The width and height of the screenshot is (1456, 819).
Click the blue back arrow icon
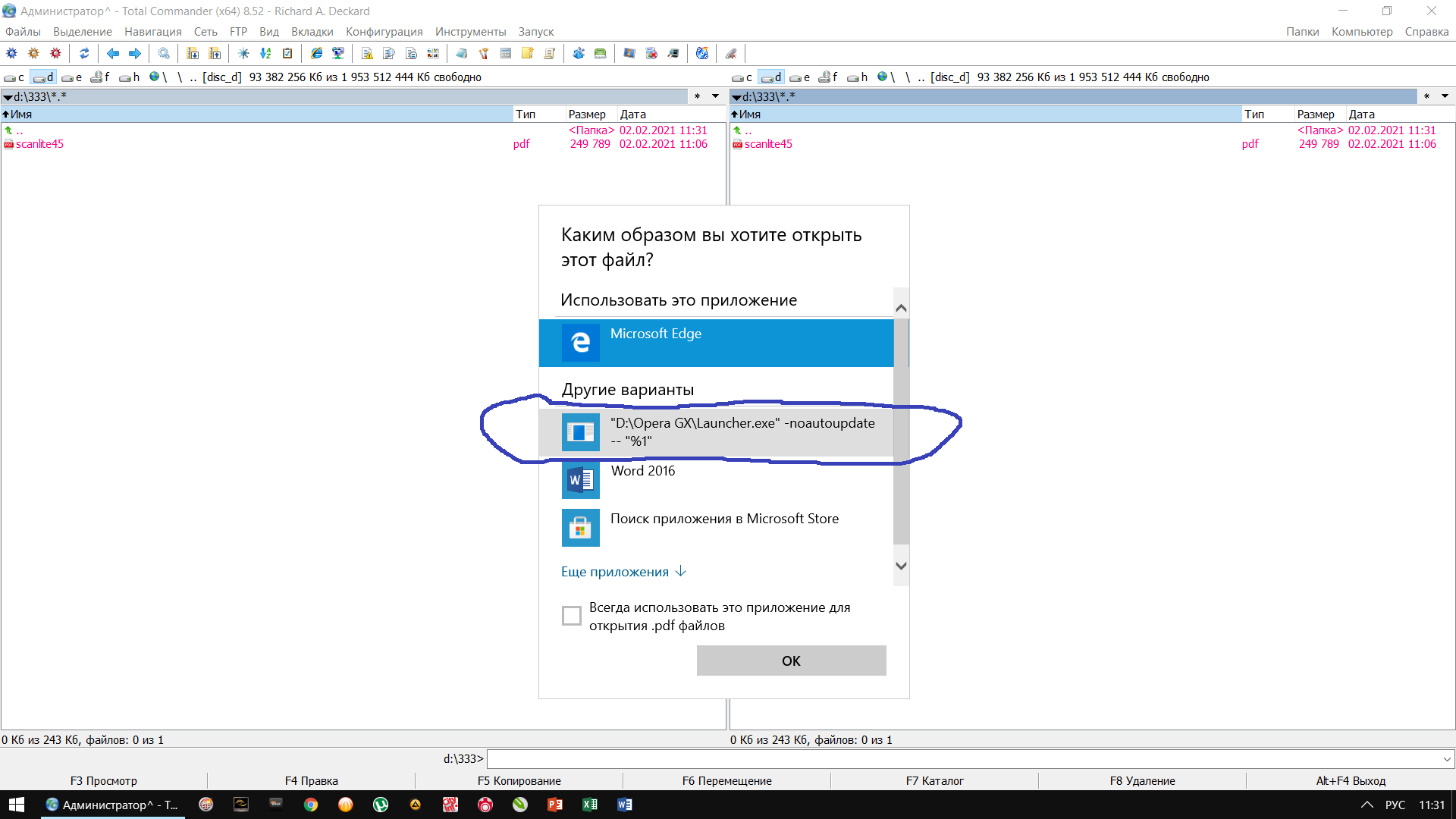click(x=113, y=53)
